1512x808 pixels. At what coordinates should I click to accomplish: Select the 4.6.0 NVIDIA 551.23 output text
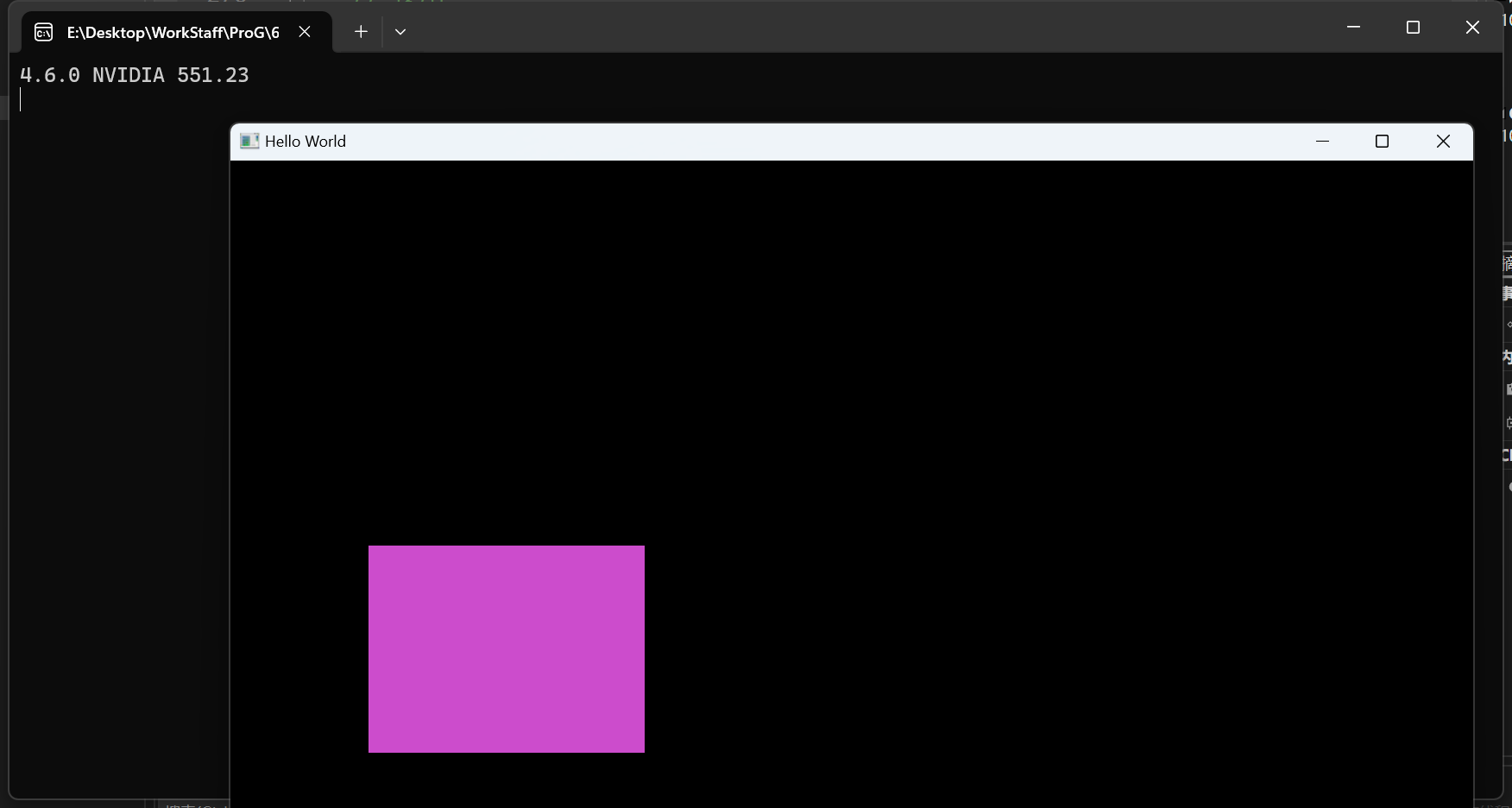pos(135,75)
